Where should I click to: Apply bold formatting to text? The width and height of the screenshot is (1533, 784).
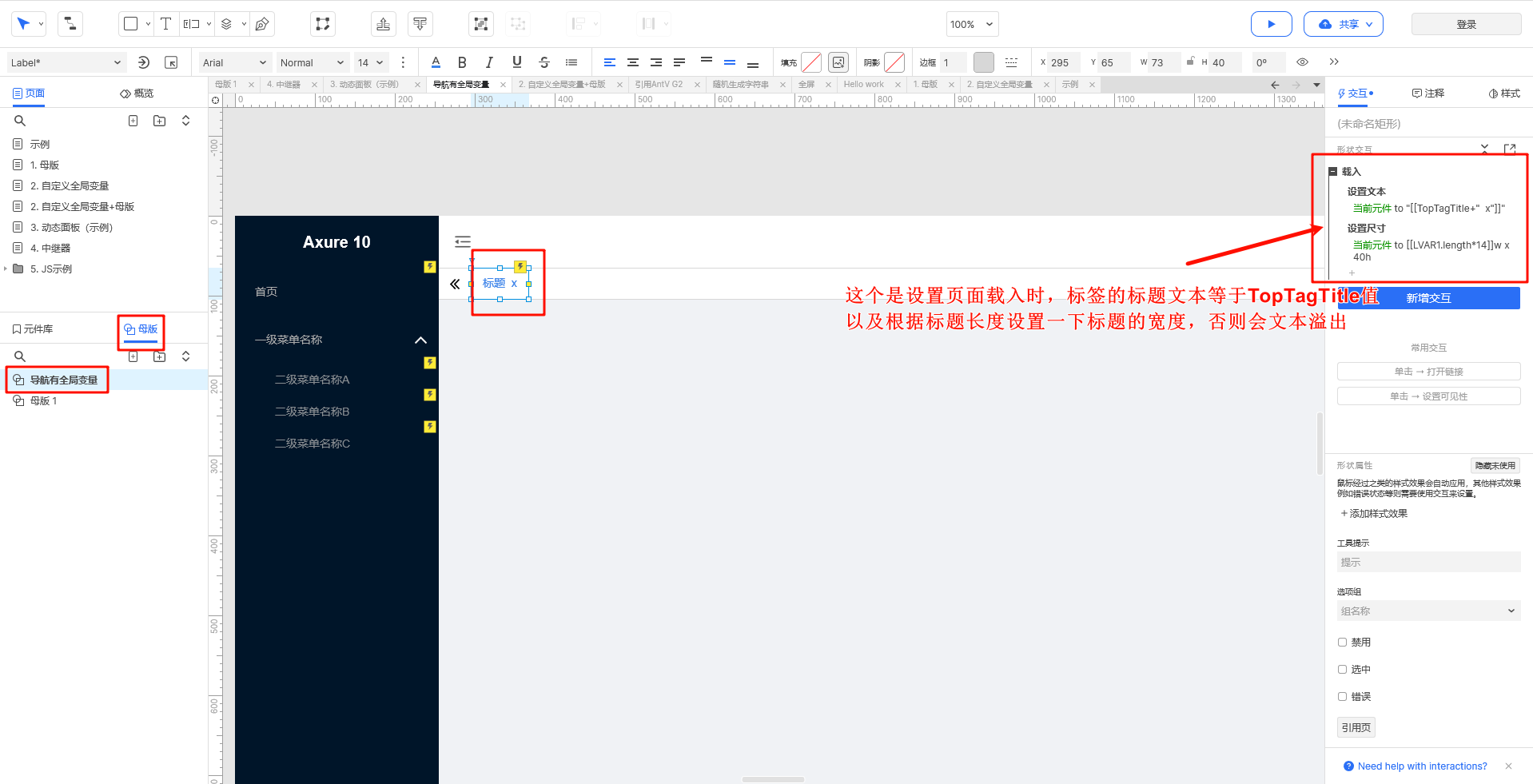[462, 62]
